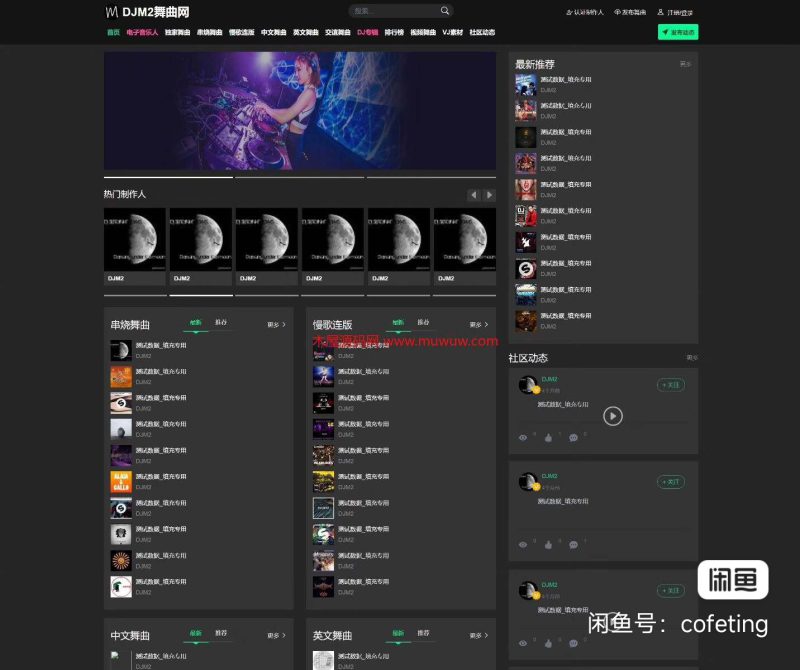Open the DJM2舞曲网 logo home link
Screen dimensions: 800x670
(x=147, y=12)
